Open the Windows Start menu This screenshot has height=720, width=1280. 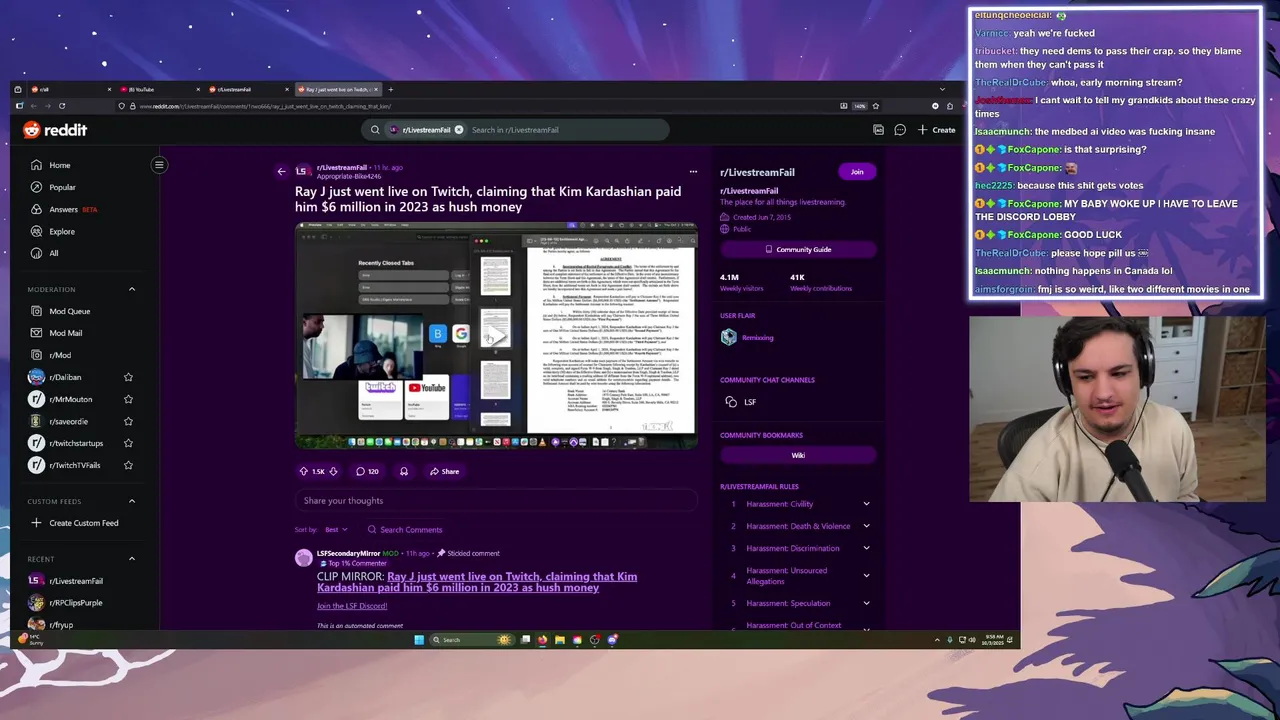pyautogui.click(x=419, y=640)
